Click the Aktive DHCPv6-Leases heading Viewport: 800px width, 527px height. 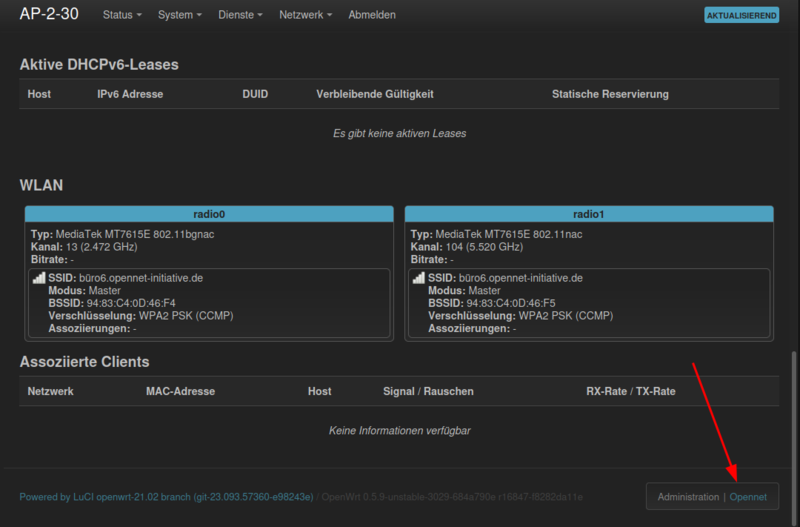tap(99, 64)
